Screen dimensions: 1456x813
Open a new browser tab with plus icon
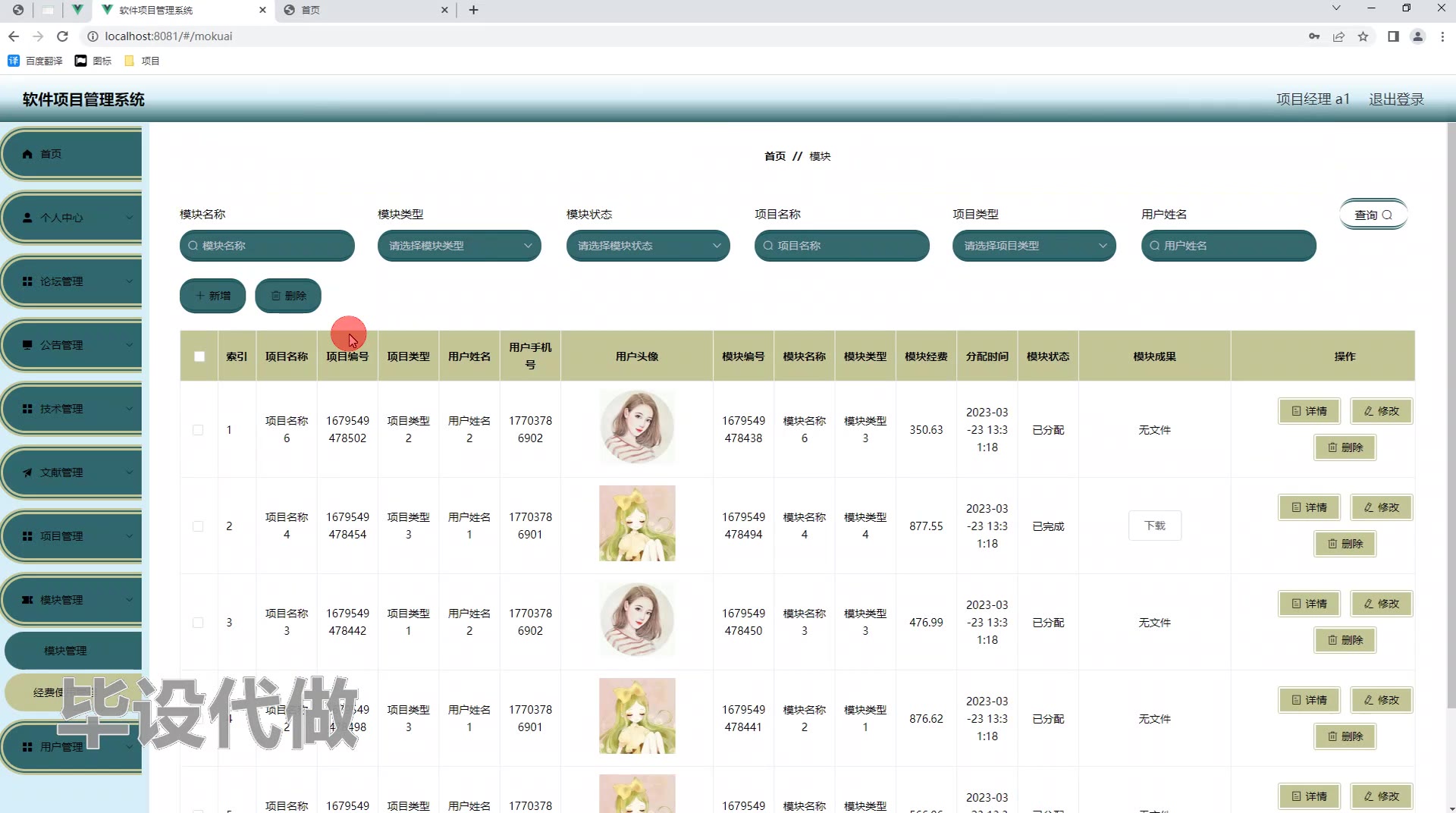pos(474,10)
